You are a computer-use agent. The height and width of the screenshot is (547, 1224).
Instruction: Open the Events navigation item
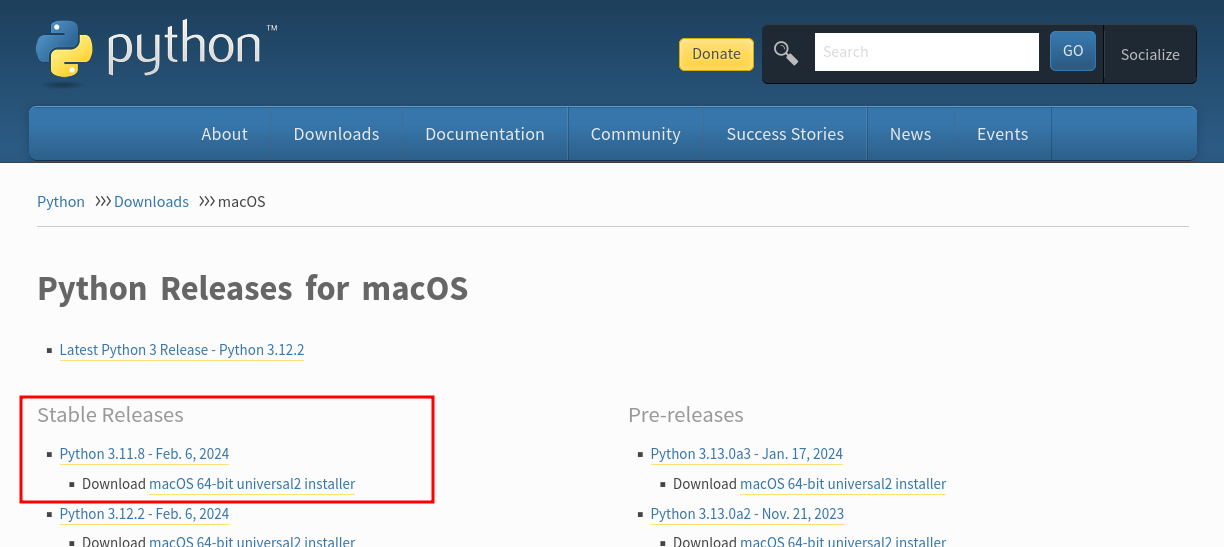[1002, 134]
